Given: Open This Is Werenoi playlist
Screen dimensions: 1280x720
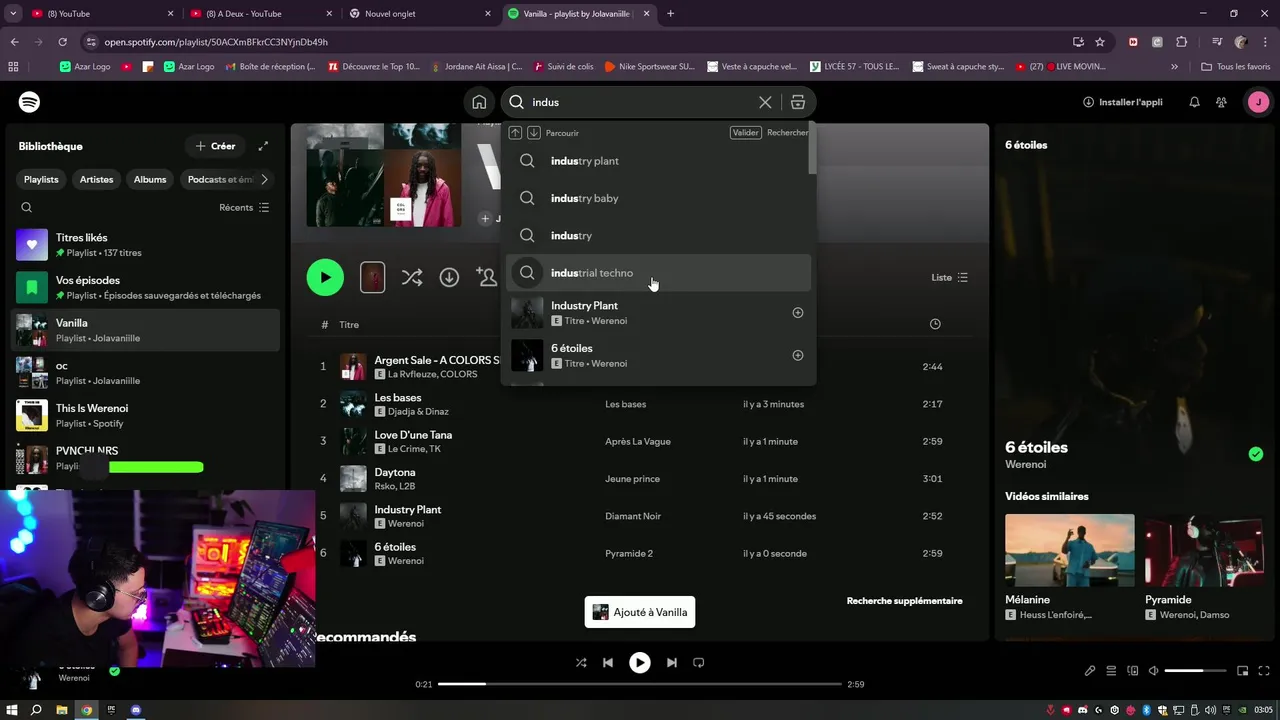Looking at the screenshot, I should [x=146, y=415].
